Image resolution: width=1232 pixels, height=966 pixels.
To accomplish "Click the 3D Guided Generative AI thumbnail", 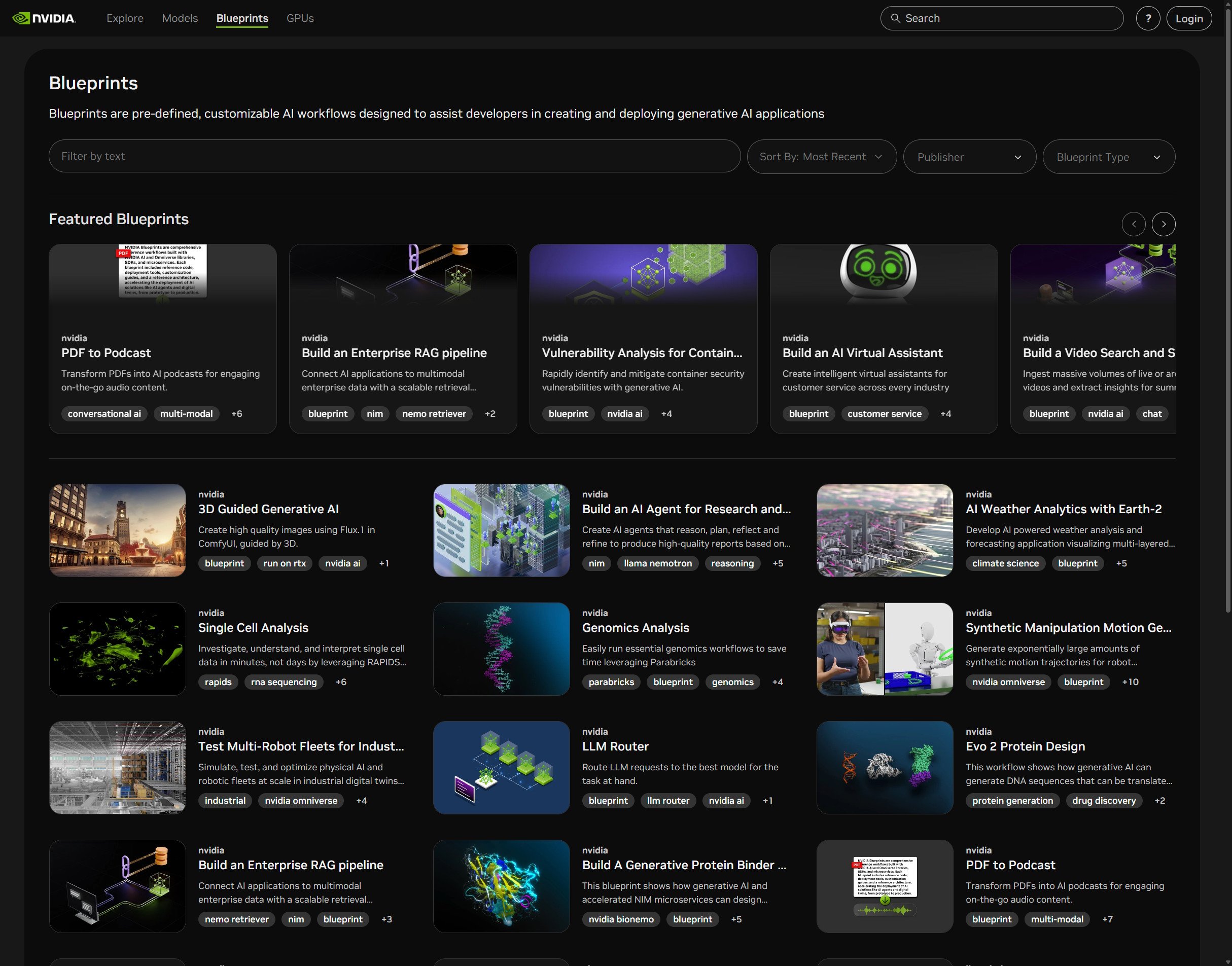I will tap(117, 530).
